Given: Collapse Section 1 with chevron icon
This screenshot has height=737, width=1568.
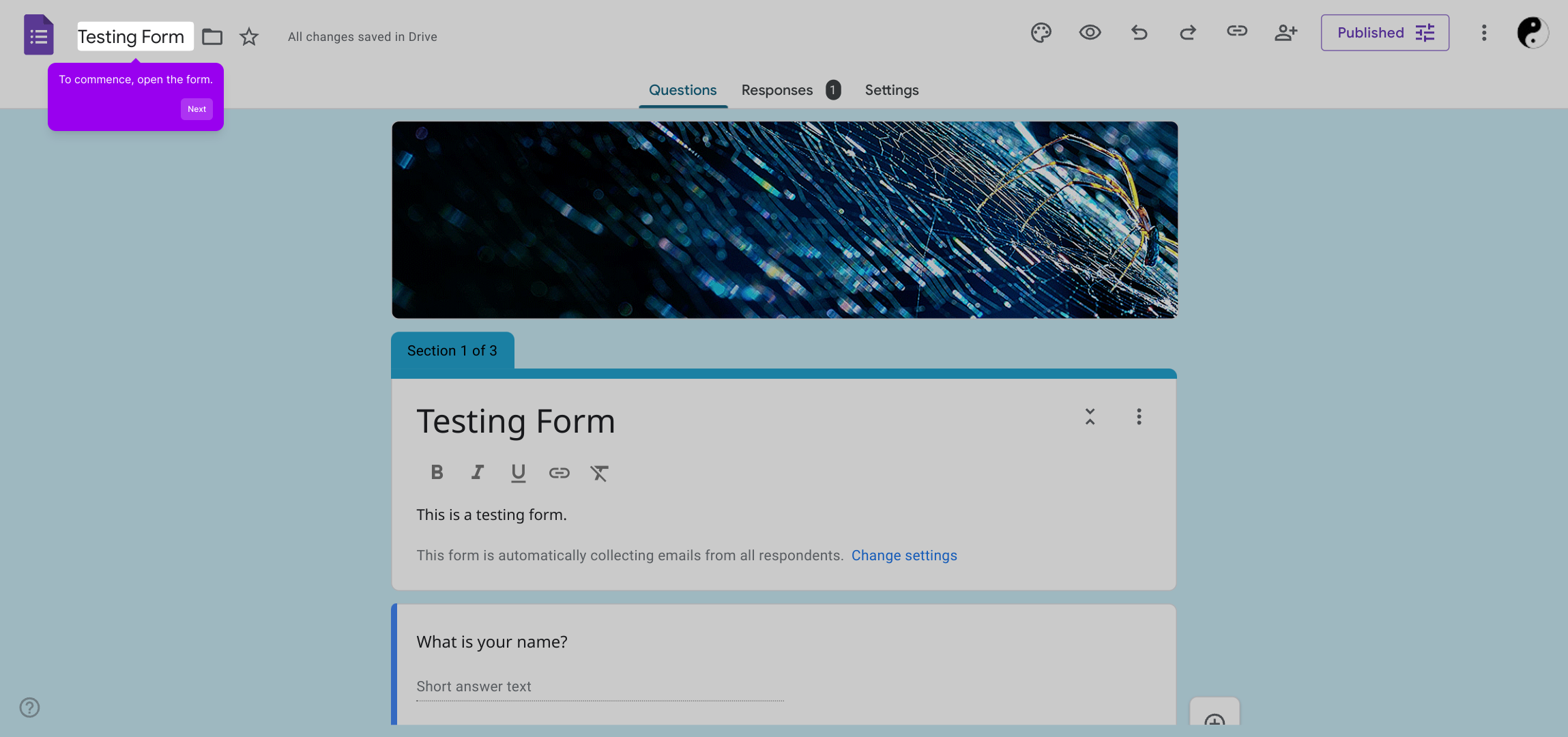Looking at the screenshot, I should point(1090,416).
